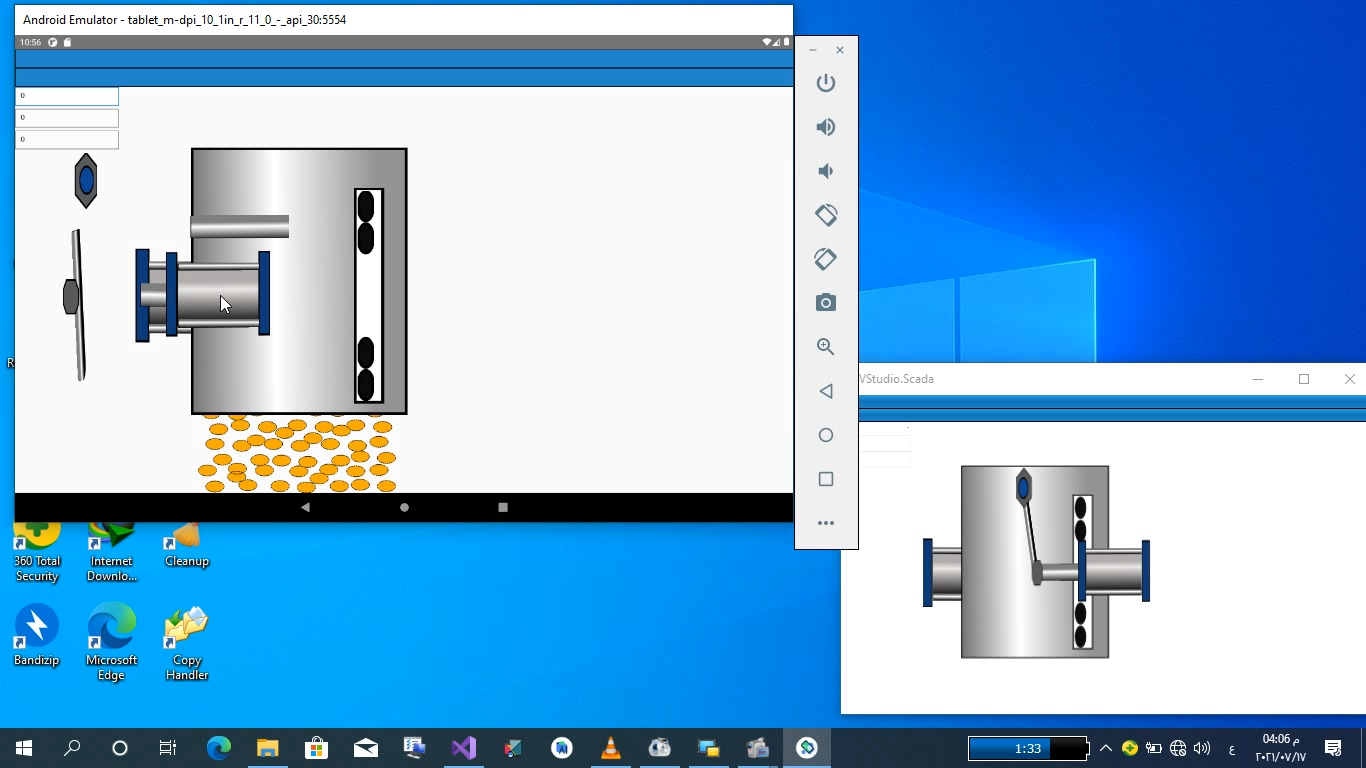
Task: Tap the Android back button in the black navigation bar
Action: point(305,507)
